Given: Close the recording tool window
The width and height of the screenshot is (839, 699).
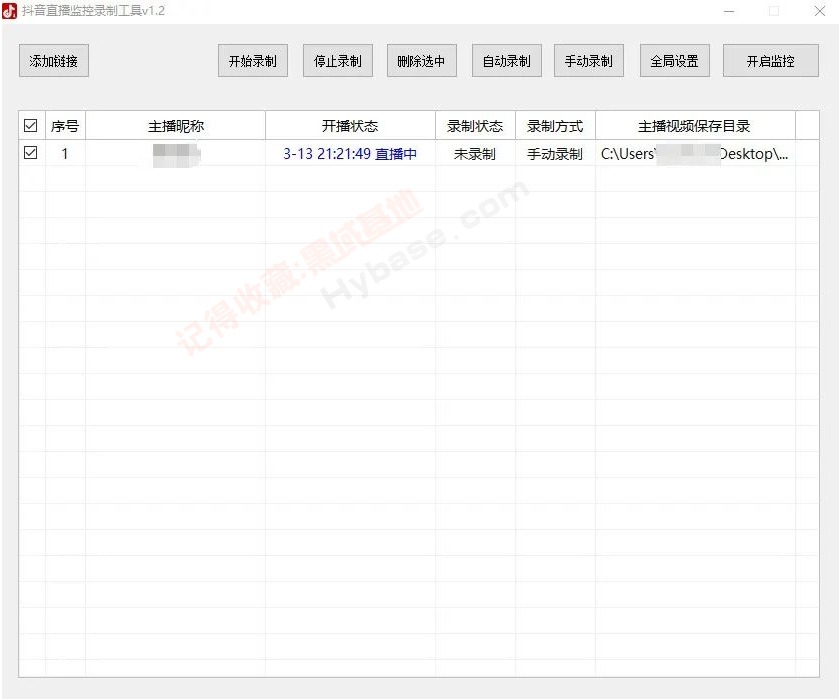Looking at the screenshot, I should pyautogui.click(x=820, y=11).
